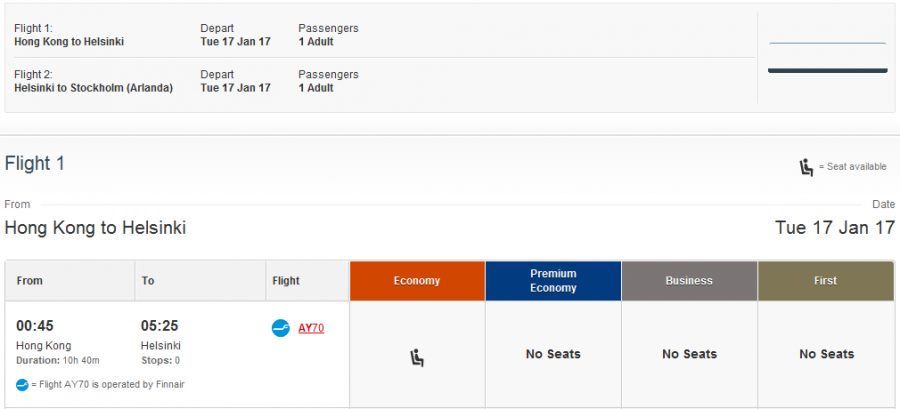Click the Finnair logo beside the AY70 link

(x=281, y=328)
